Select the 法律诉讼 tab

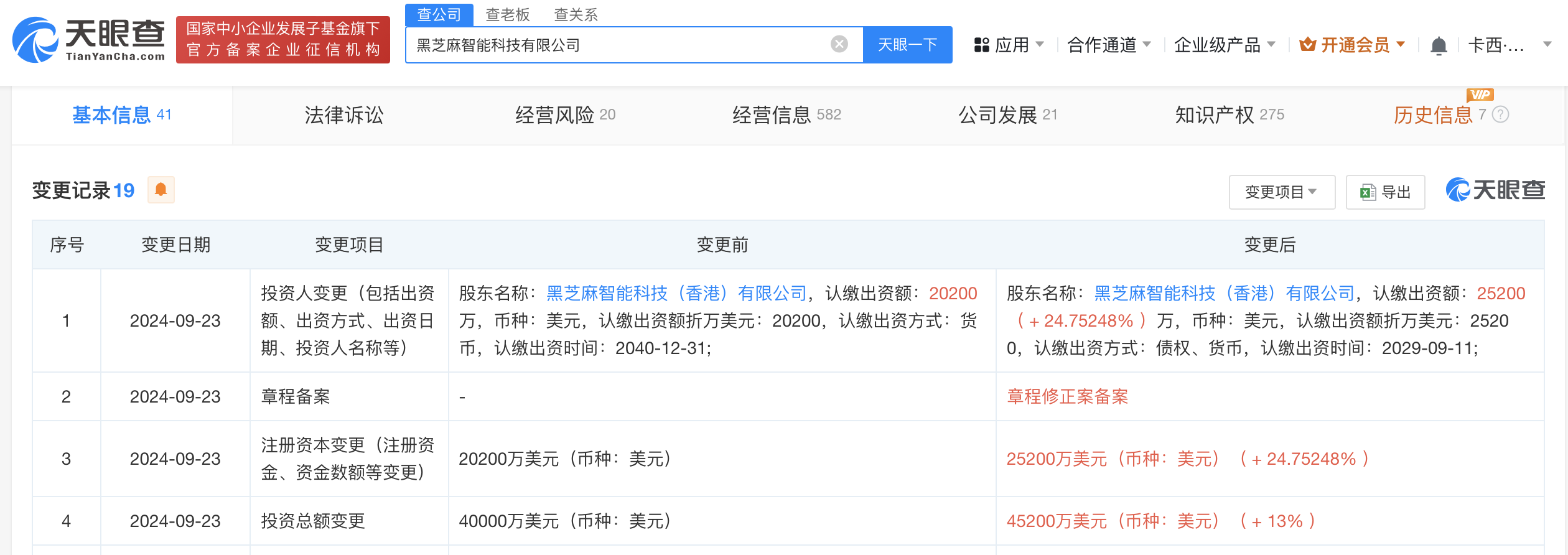[344, 115]
